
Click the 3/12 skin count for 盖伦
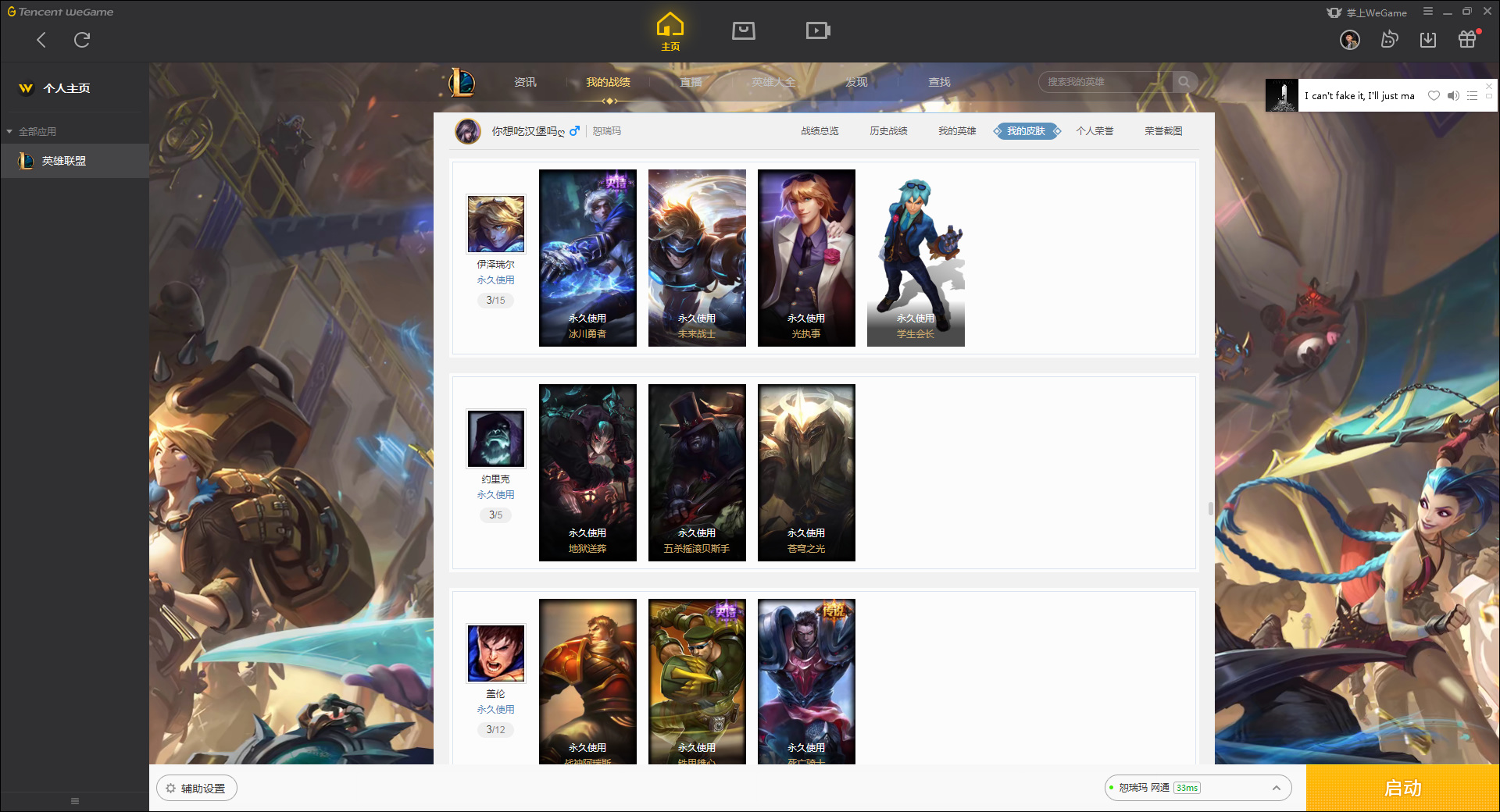(x=495, y=729)
